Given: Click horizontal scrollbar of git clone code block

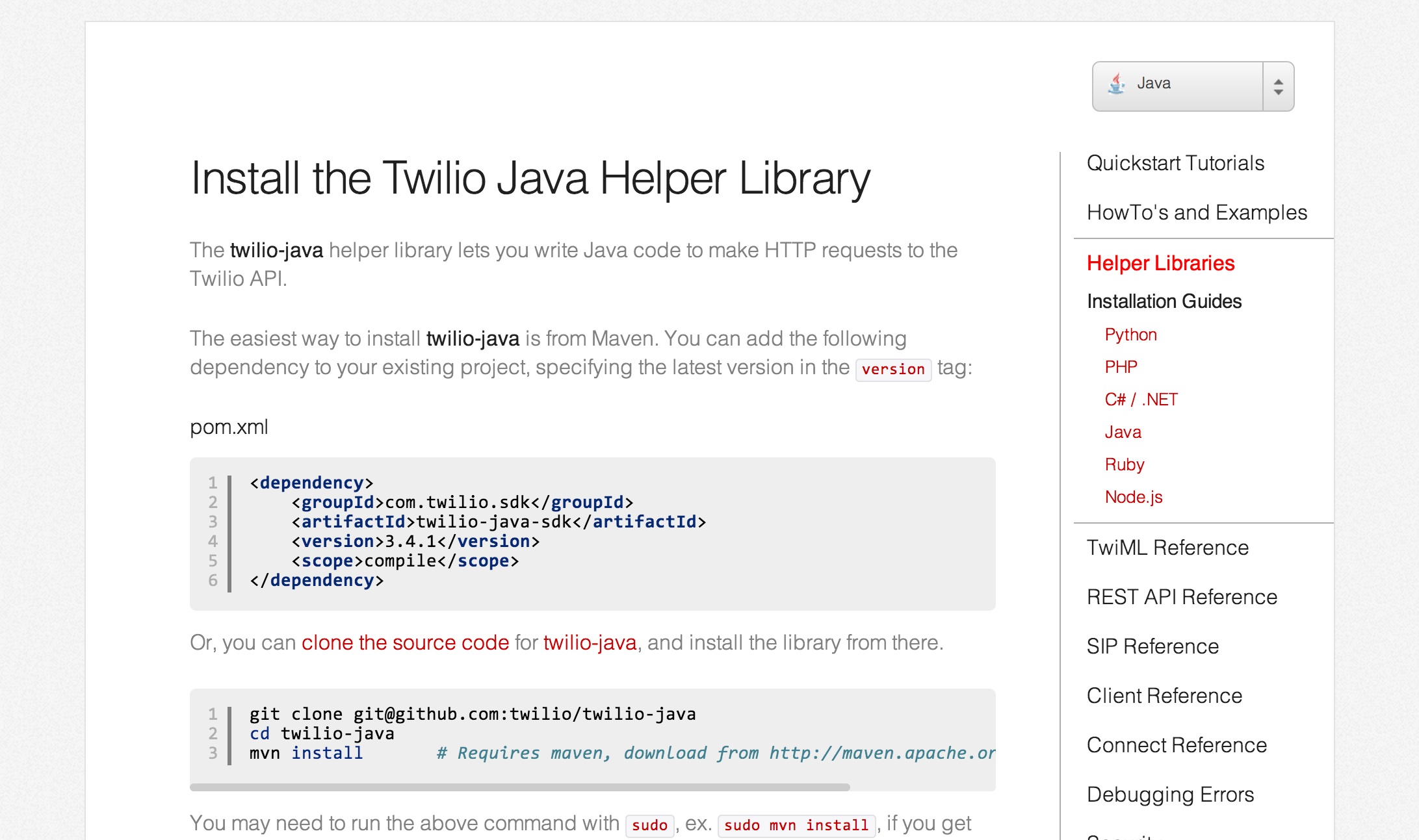Looking at the screenshot, I should coord(520,787).
